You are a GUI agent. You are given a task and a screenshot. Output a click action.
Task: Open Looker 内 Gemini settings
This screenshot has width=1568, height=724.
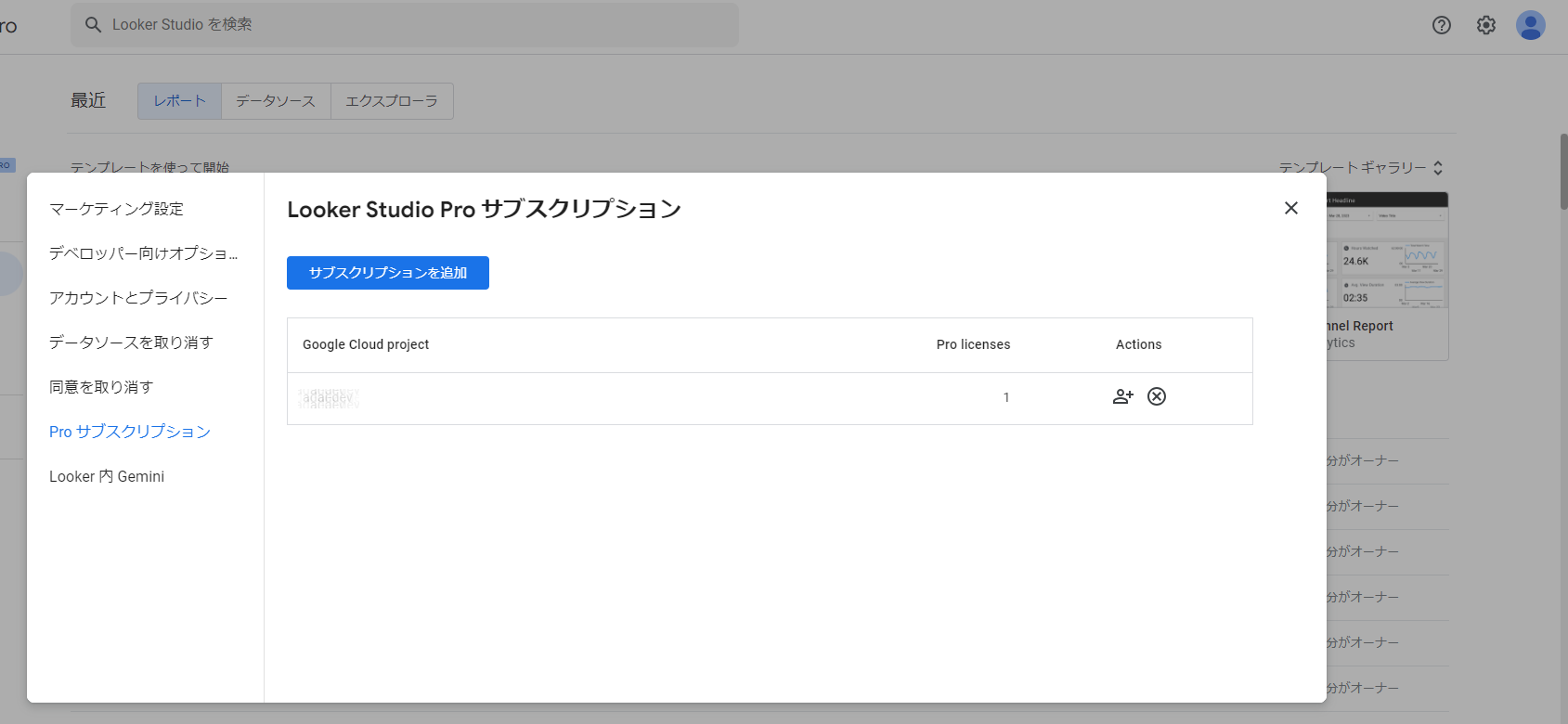[107, 476]
